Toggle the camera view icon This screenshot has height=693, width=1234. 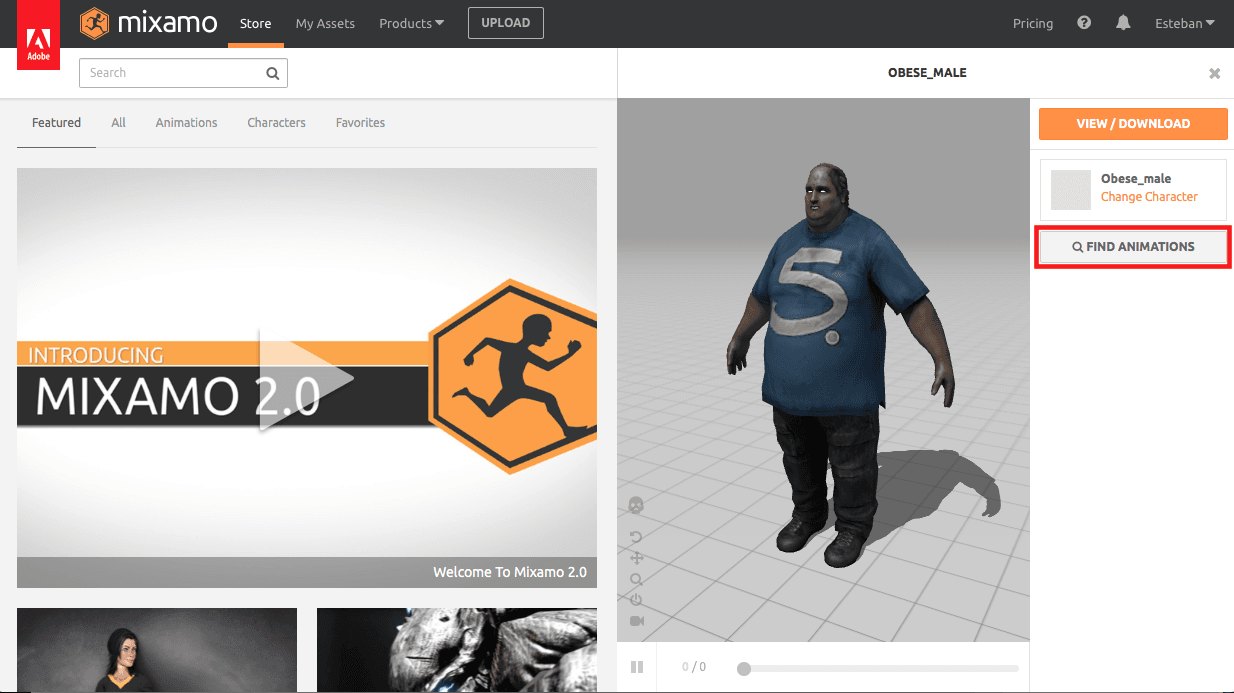(637, 620)
